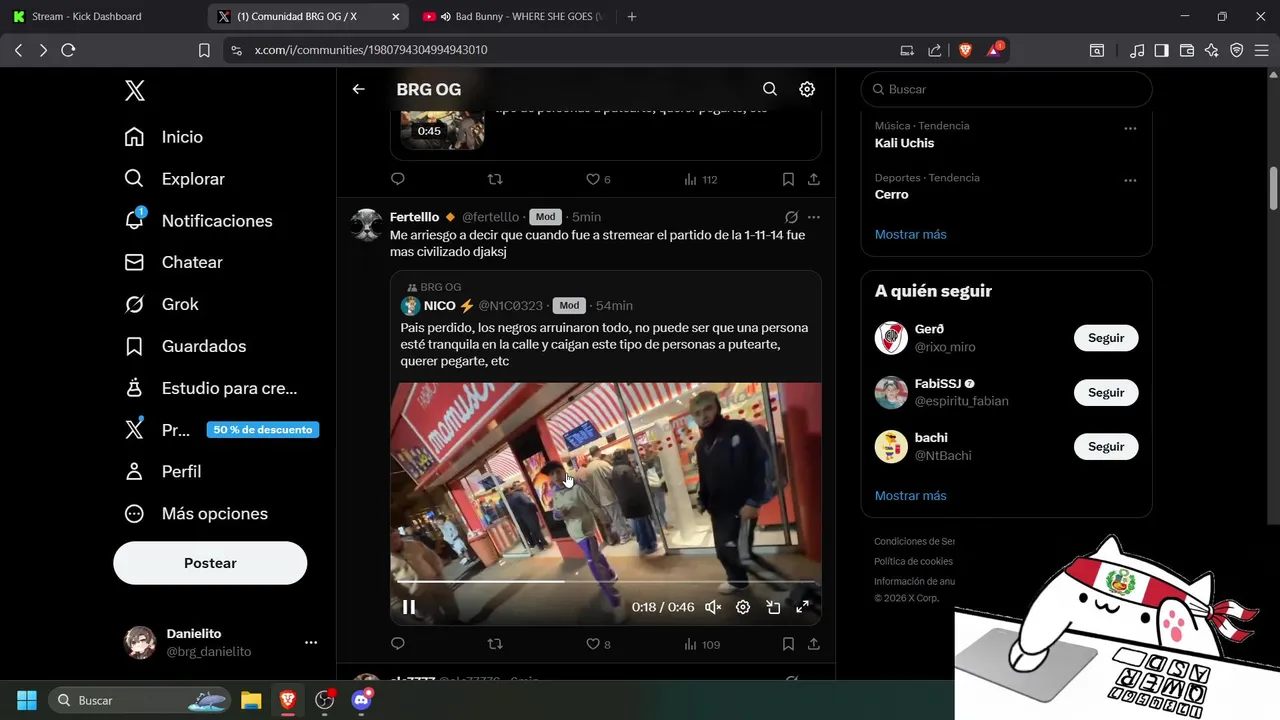Seek on the video progress bar
1280x720 pixels.
point(606,580)
